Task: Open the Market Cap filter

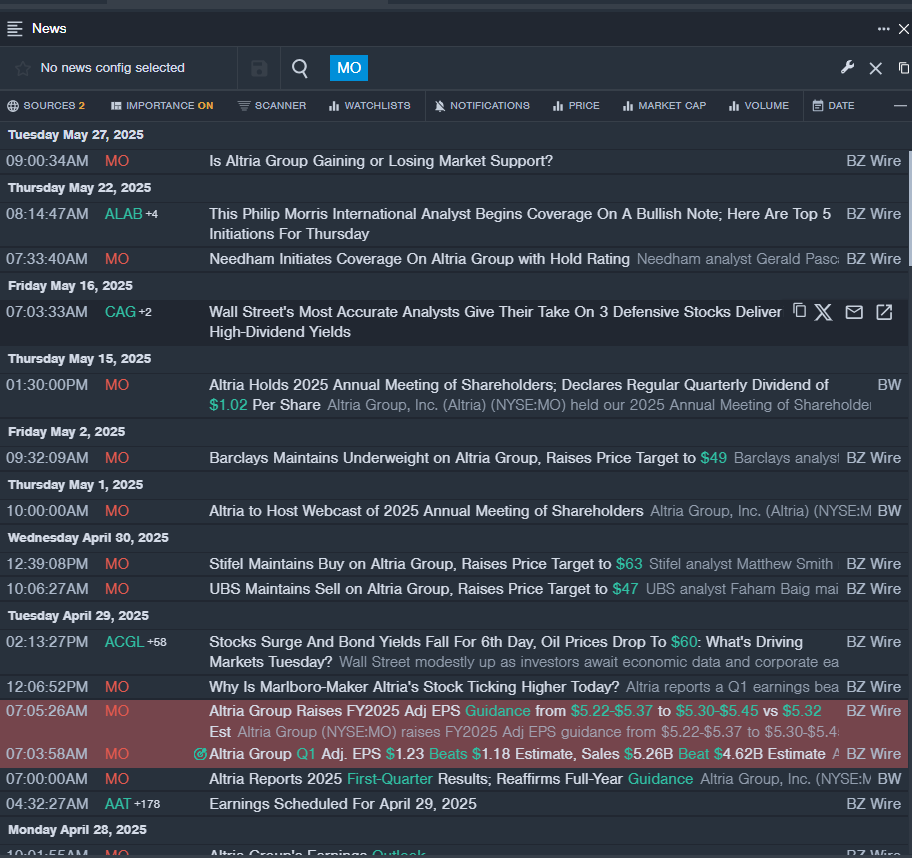Action: pos(664,106)
